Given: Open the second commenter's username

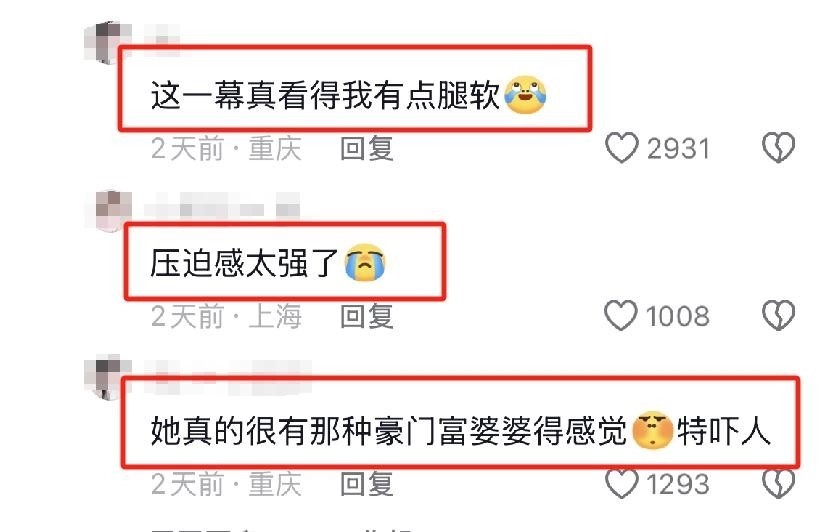Looking at the screenshot, I should coord(221,209).
